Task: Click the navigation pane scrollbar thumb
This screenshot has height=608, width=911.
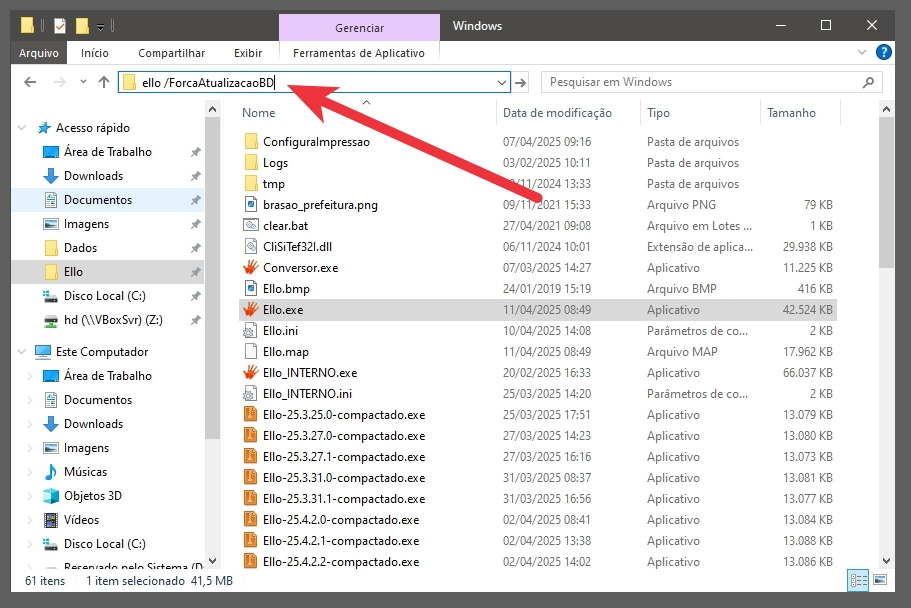Action: point(213,278)
